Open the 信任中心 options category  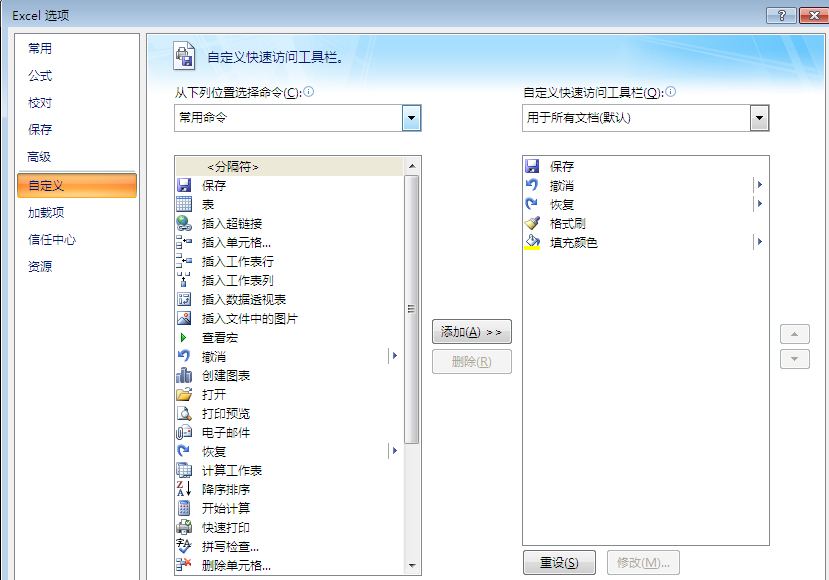[x=52, y=240]
